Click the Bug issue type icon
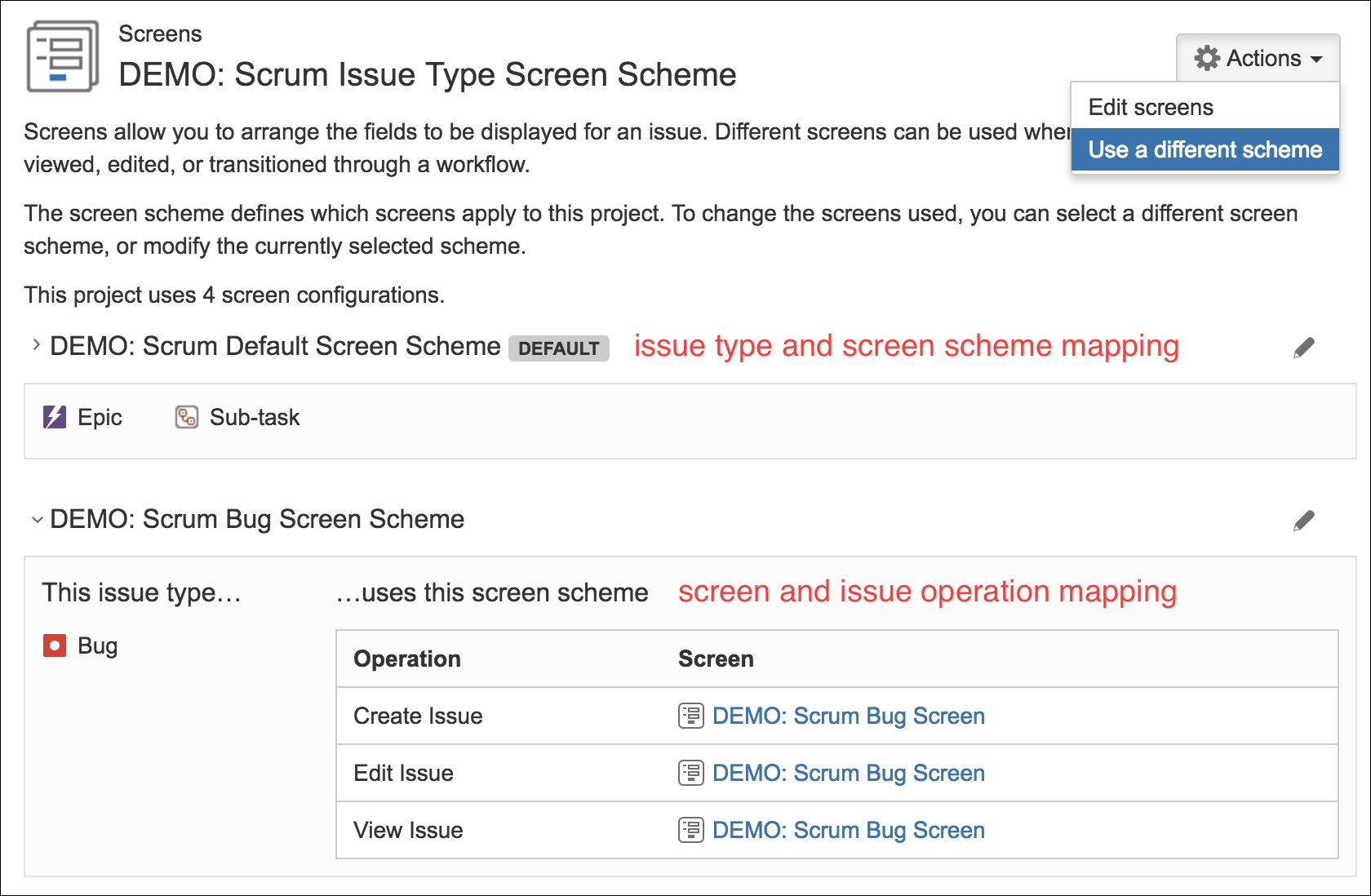 [x=55, y=646]
